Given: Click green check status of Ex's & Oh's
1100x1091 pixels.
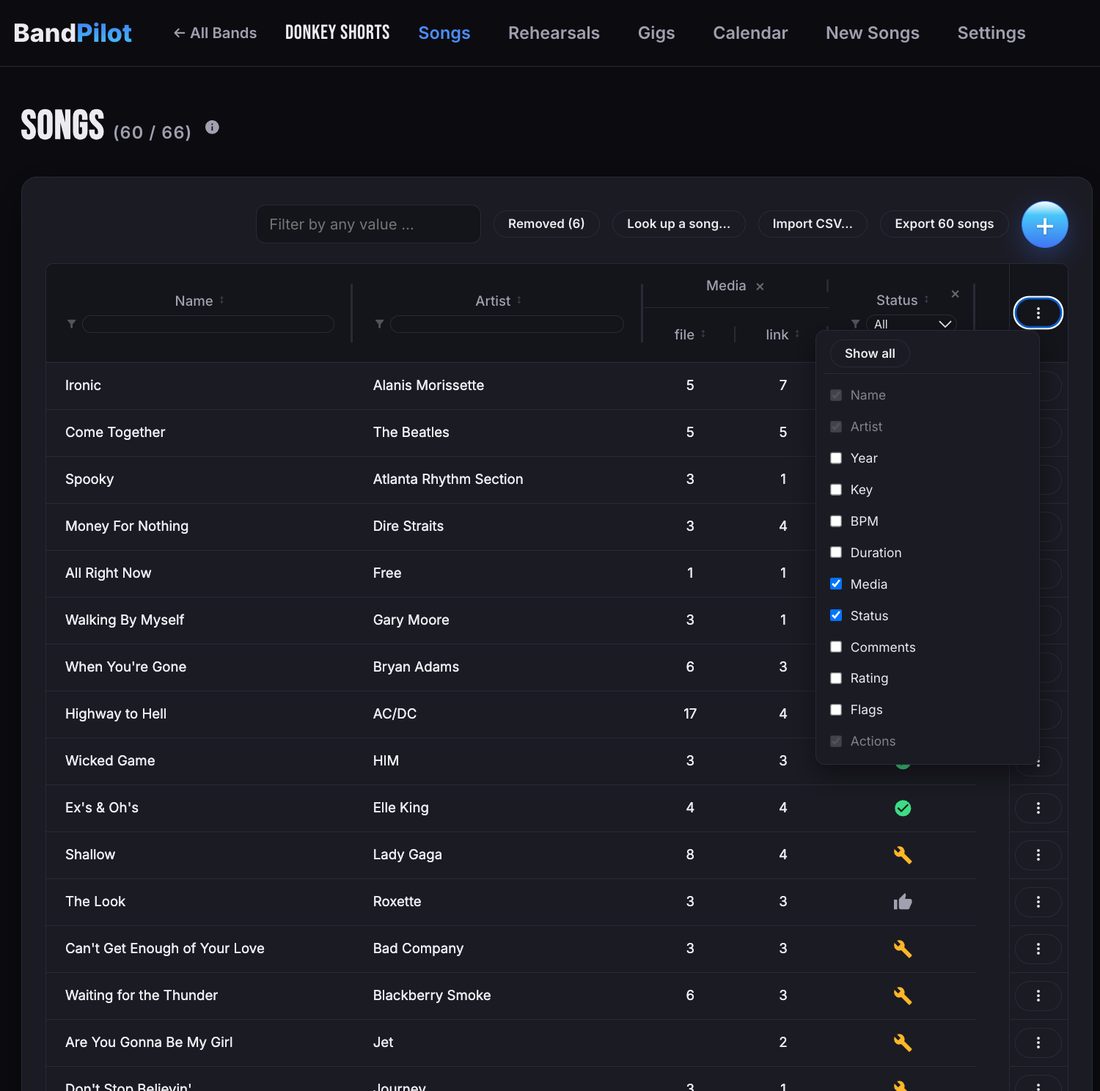Looking at the screenshot, I should 903,808.
